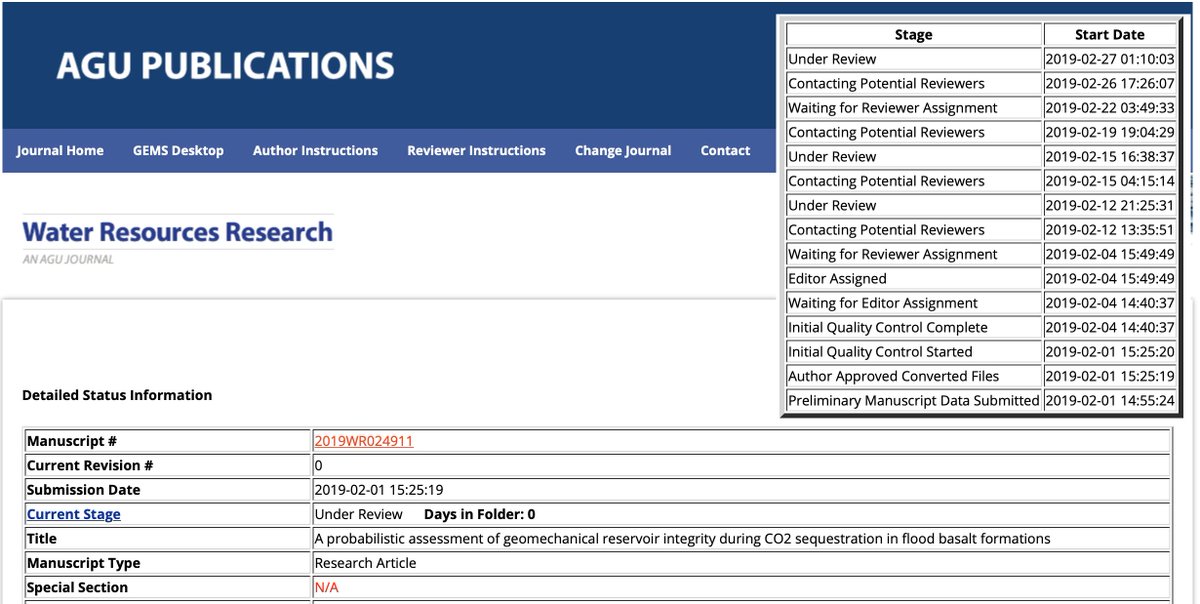Open the Contact navigation item

(725, 151)
